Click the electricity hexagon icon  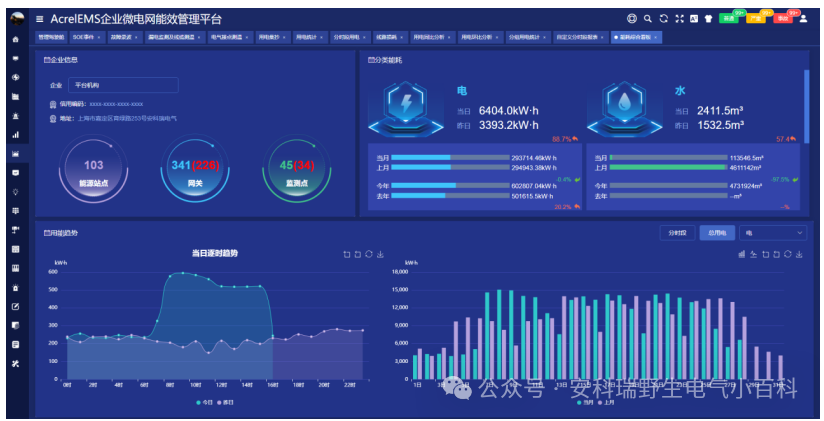(x=406, y=108)
